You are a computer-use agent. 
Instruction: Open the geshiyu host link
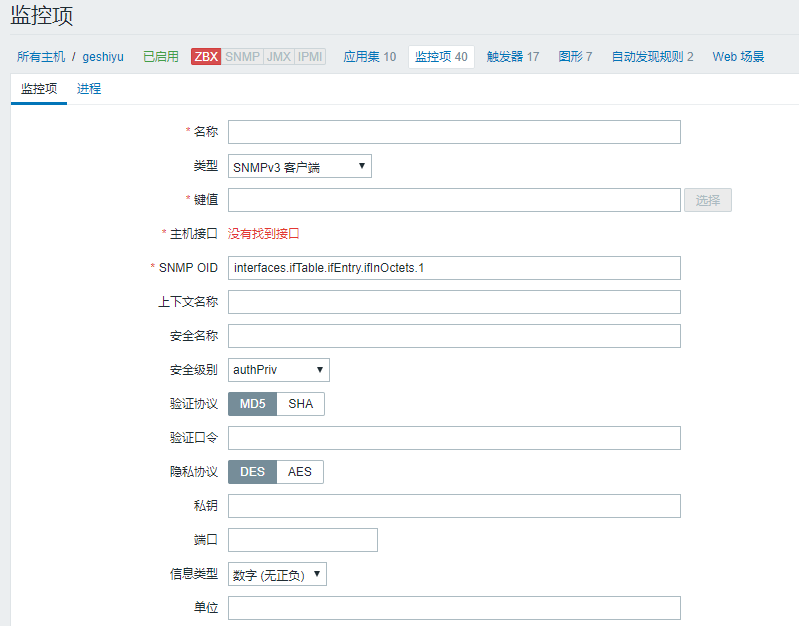(103, 57)
